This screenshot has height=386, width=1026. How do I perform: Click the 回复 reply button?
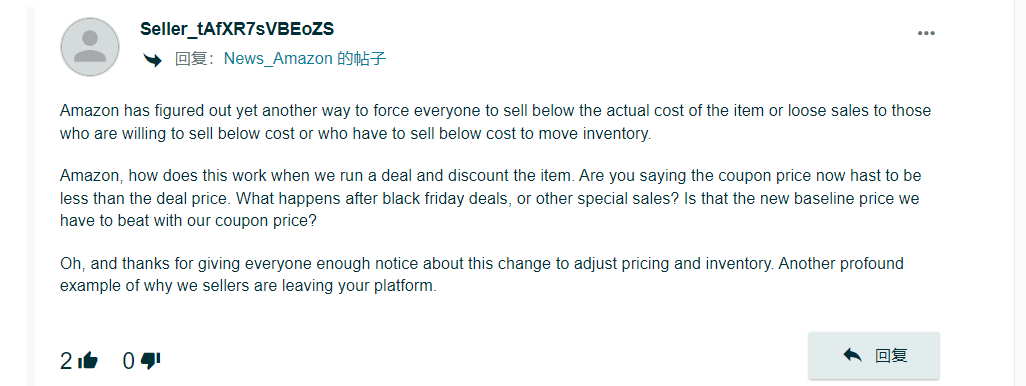coord(874,355)
